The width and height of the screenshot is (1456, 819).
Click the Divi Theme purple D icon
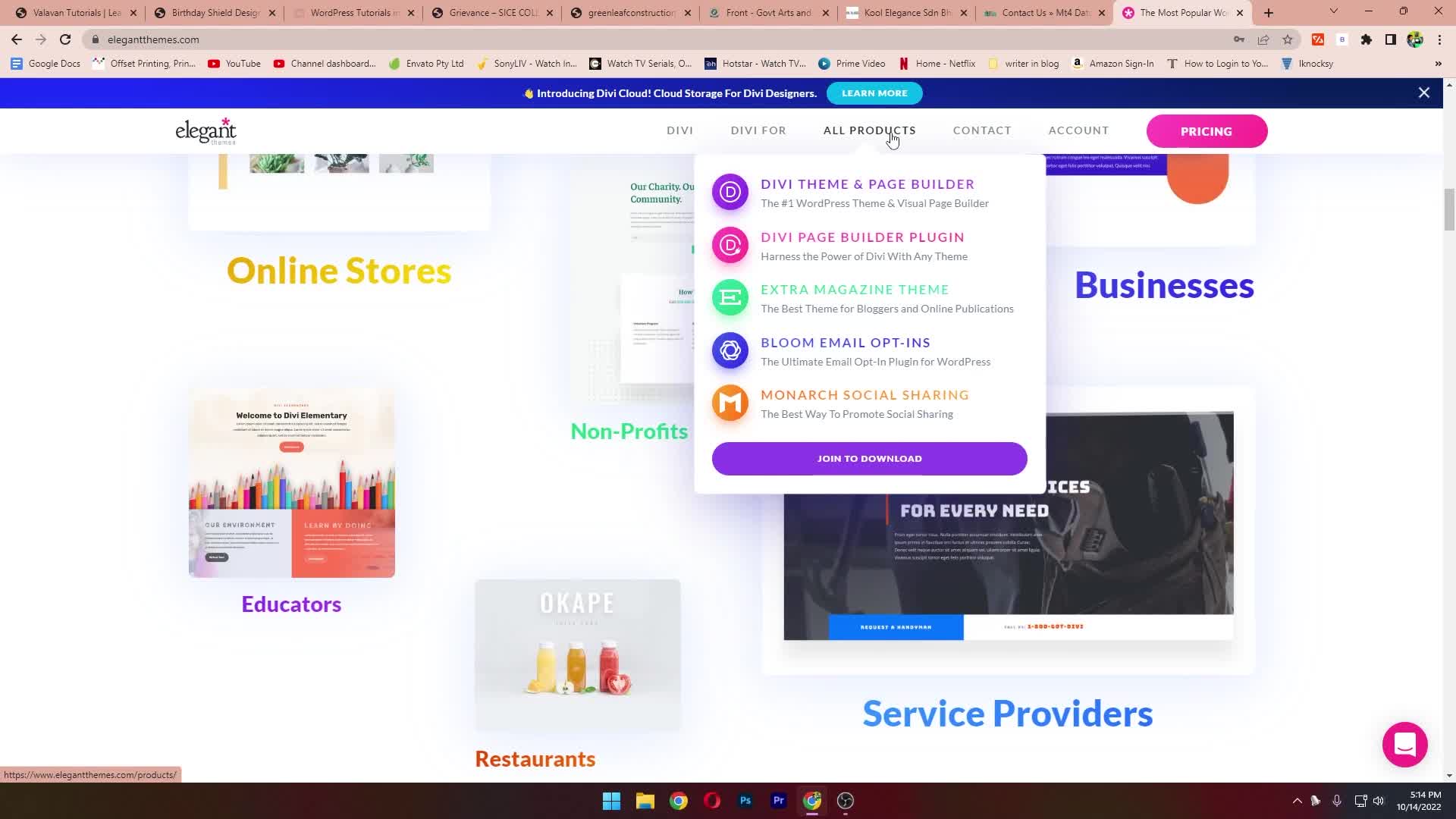point(730,192)
